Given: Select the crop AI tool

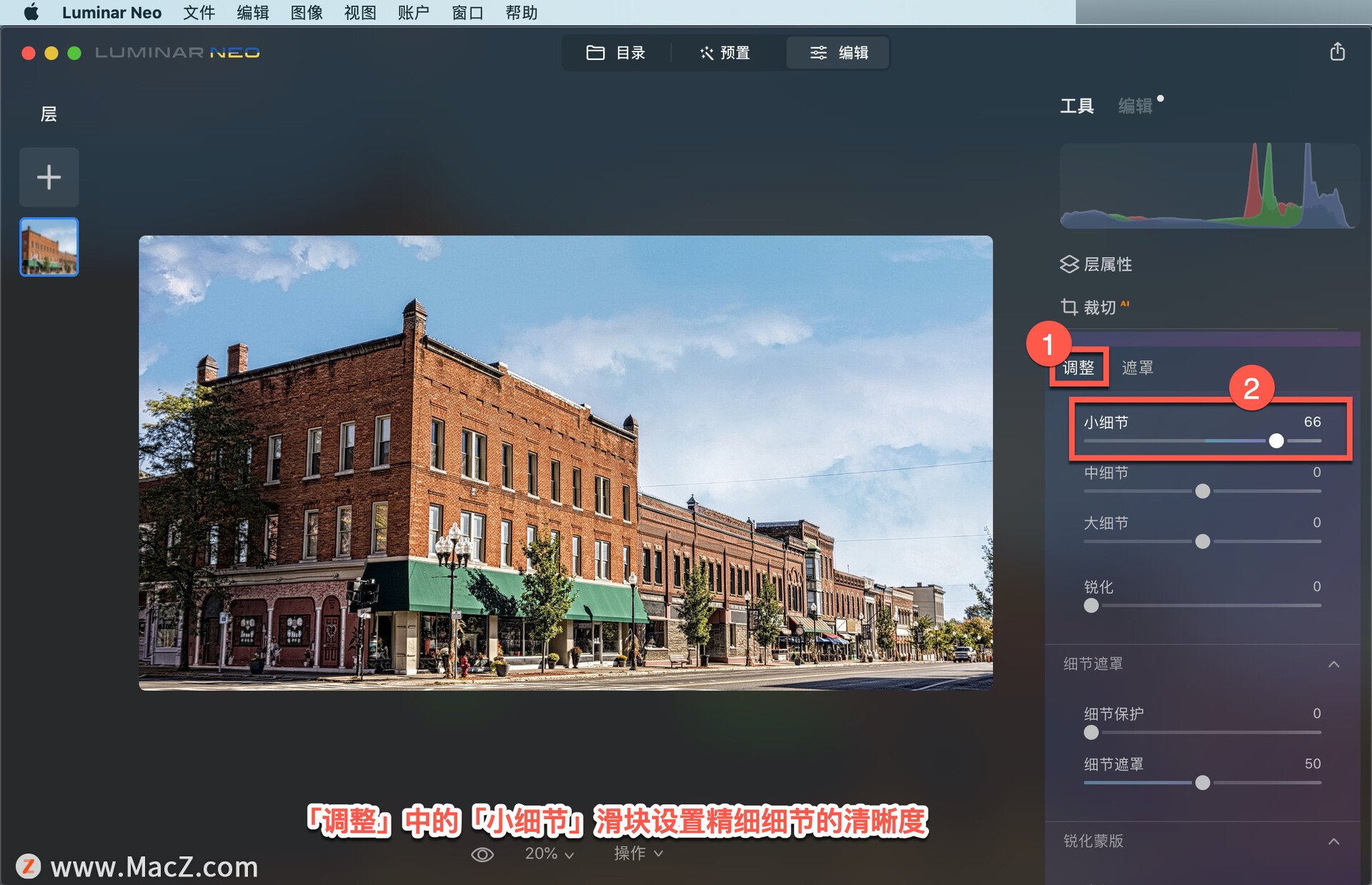Looking at the screenshot, I should [x=1098, y=306].
